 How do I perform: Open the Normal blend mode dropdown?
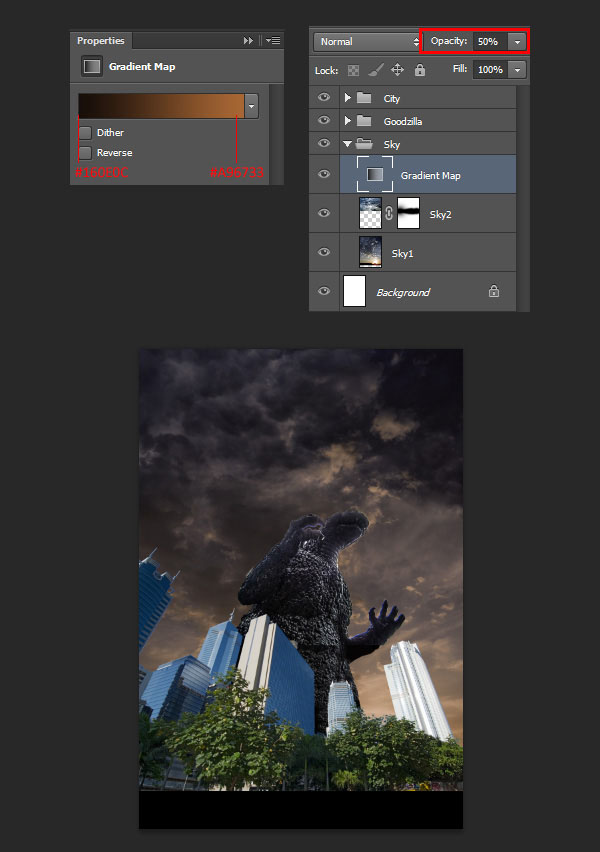[x=367, y=42]
